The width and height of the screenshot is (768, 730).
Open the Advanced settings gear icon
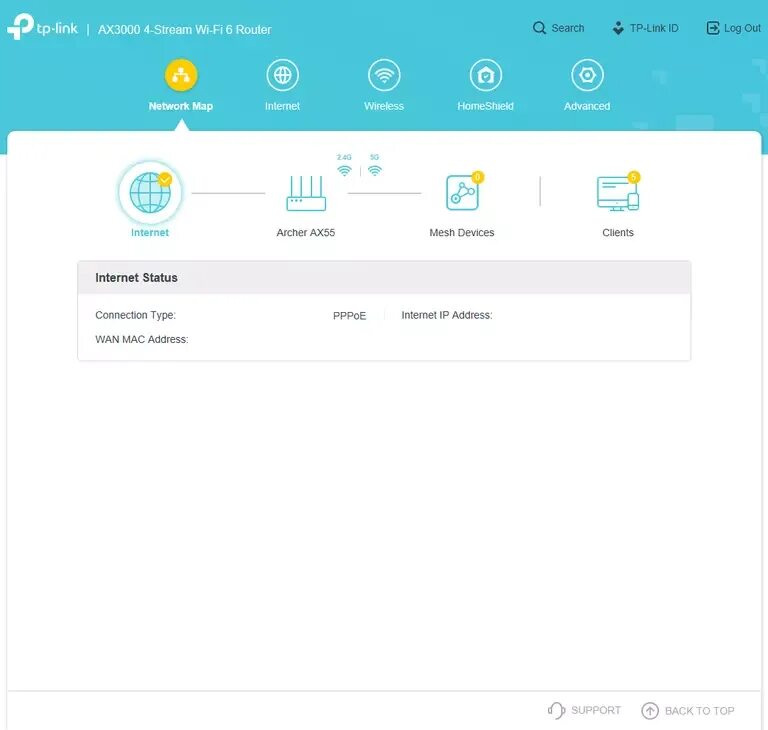click(x=587, y=75)
